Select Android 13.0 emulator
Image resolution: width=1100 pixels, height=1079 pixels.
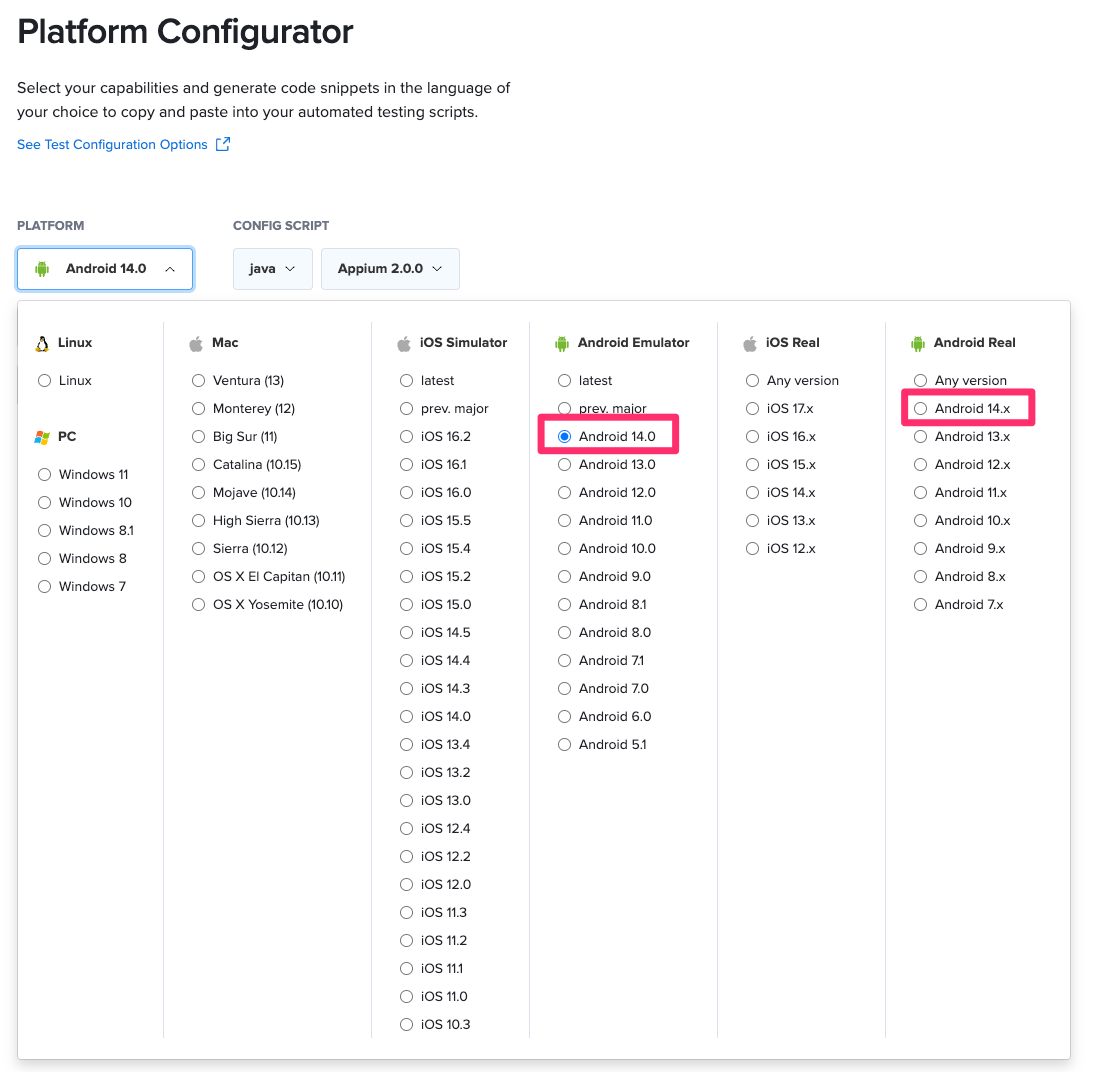[x=564, y=464]
